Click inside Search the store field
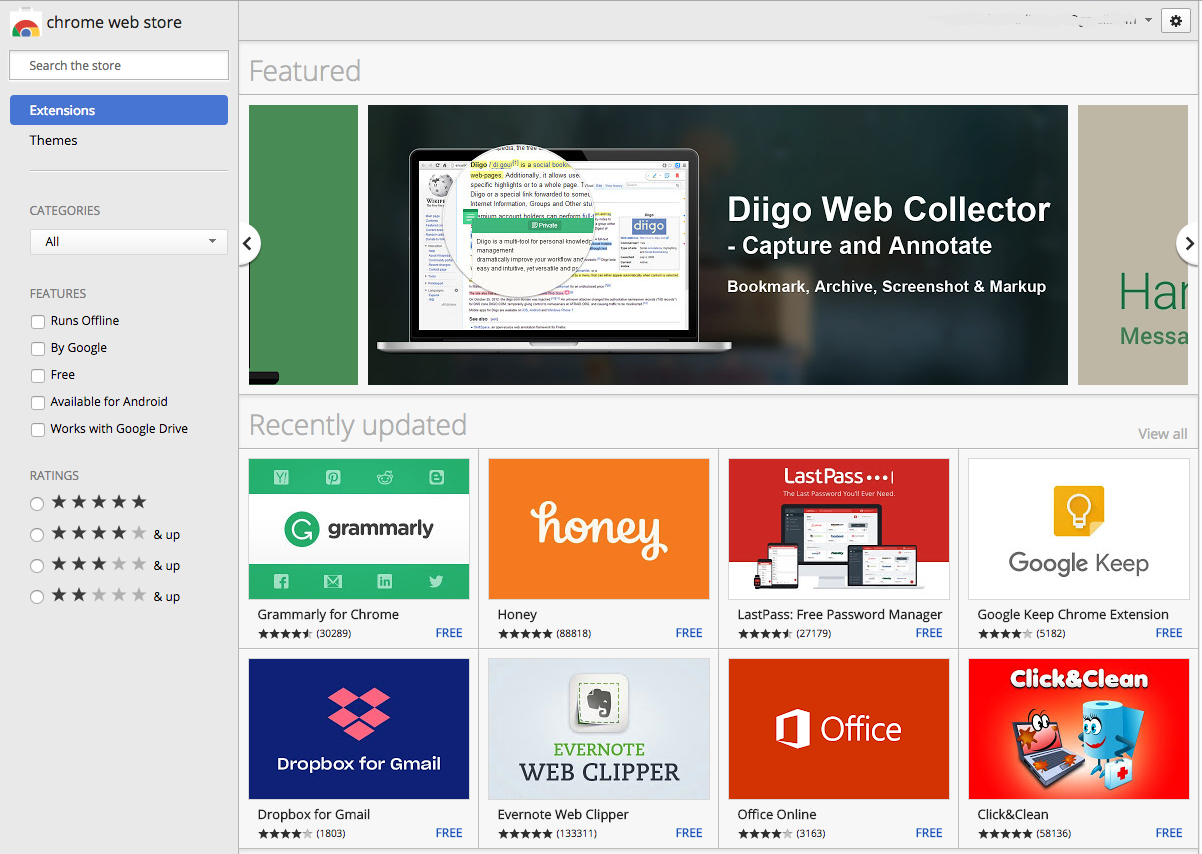The image size is (1202, 854). click(x=119, y=65)
